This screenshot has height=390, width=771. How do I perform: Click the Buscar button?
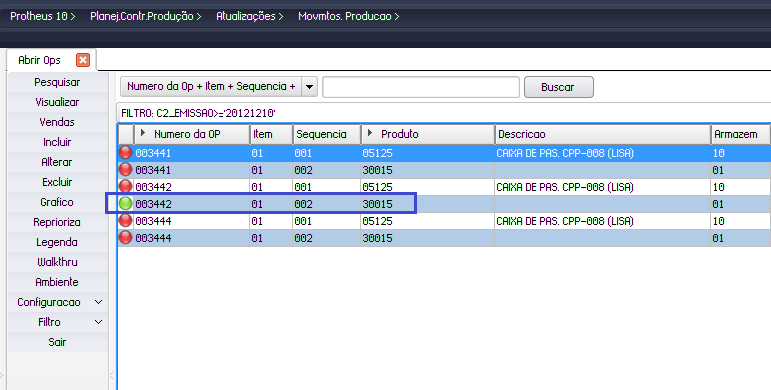point(559,87)
